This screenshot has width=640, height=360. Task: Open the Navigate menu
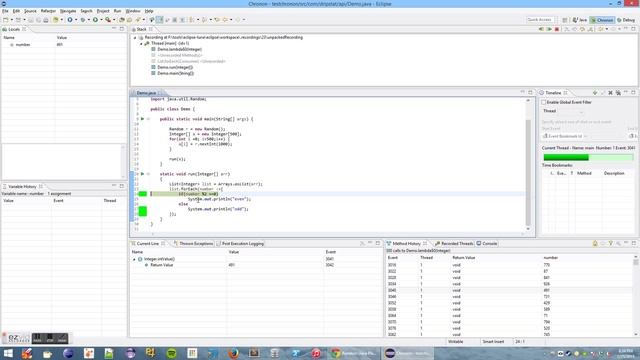(x=68, y=11)
